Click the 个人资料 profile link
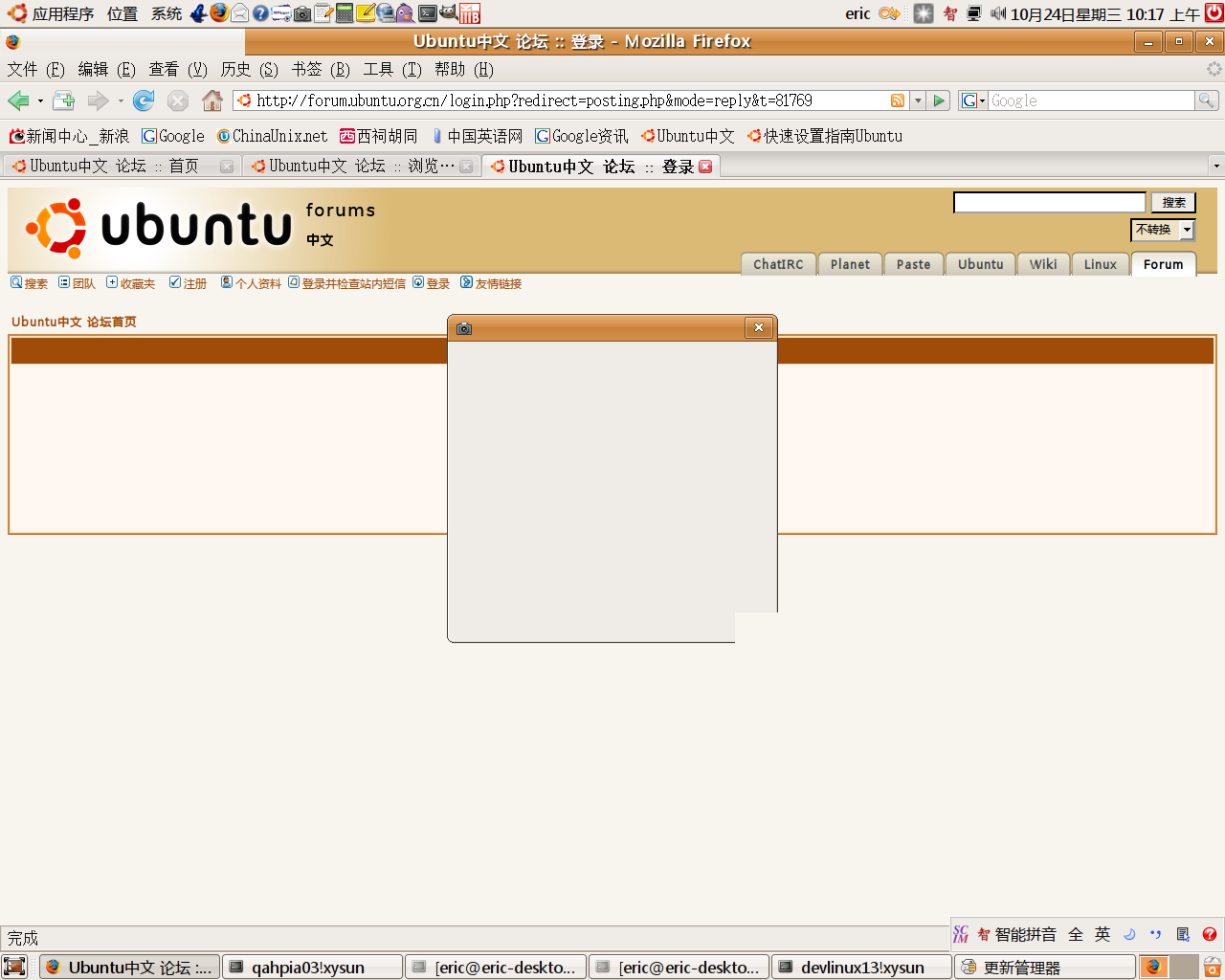Viewport: 1225px width, 980px height. click(251, 283)
